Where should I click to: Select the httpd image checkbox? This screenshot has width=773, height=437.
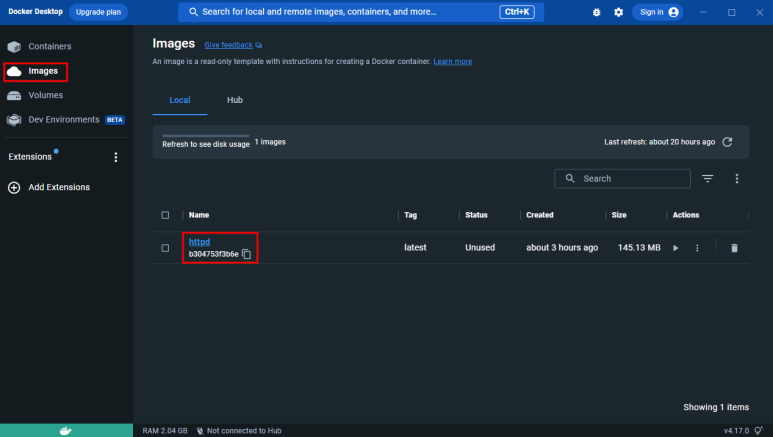165,248
